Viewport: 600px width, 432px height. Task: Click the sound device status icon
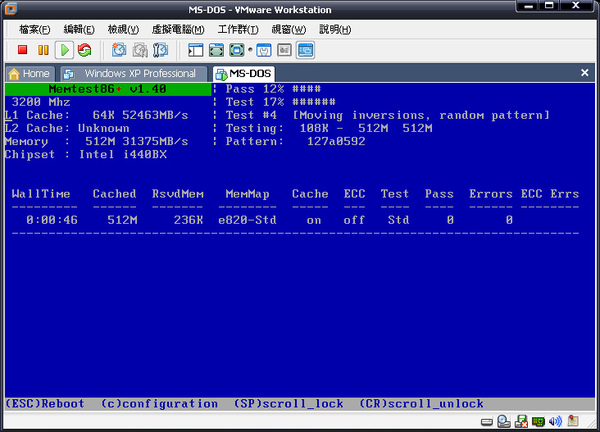coord(555,421)
